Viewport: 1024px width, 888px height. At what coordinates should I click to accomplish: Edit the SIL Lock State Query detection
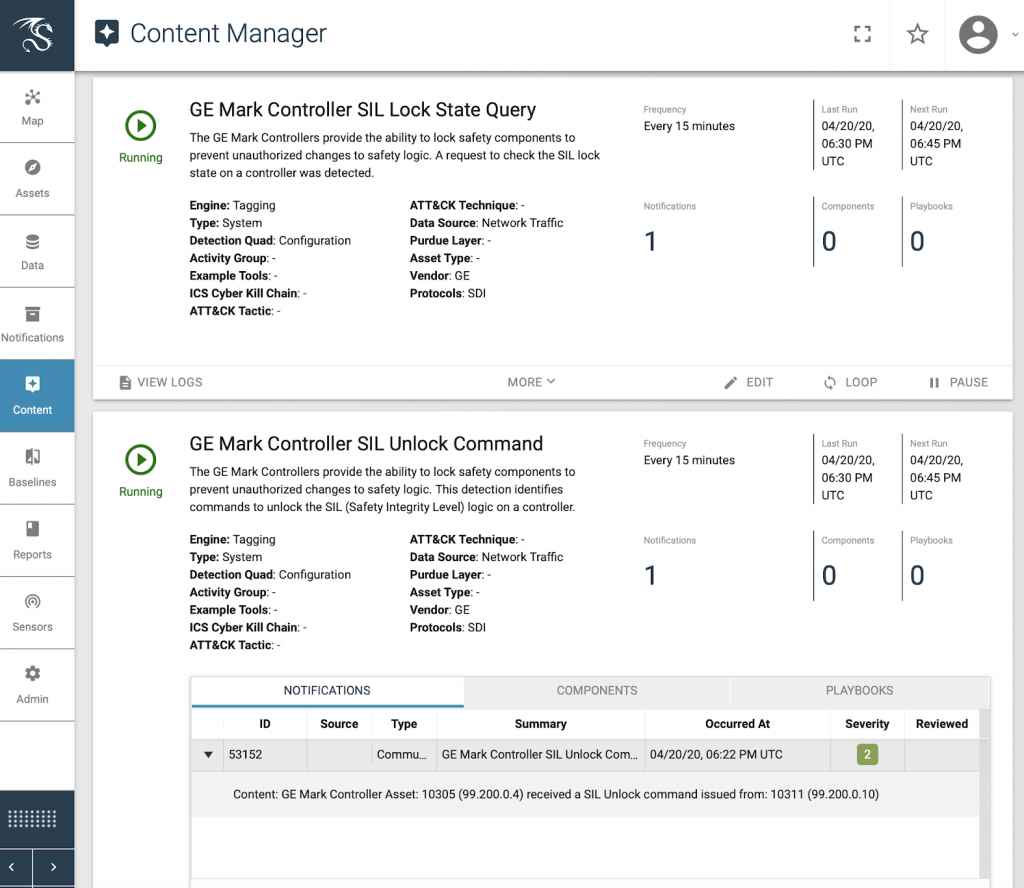pos(748,383)
